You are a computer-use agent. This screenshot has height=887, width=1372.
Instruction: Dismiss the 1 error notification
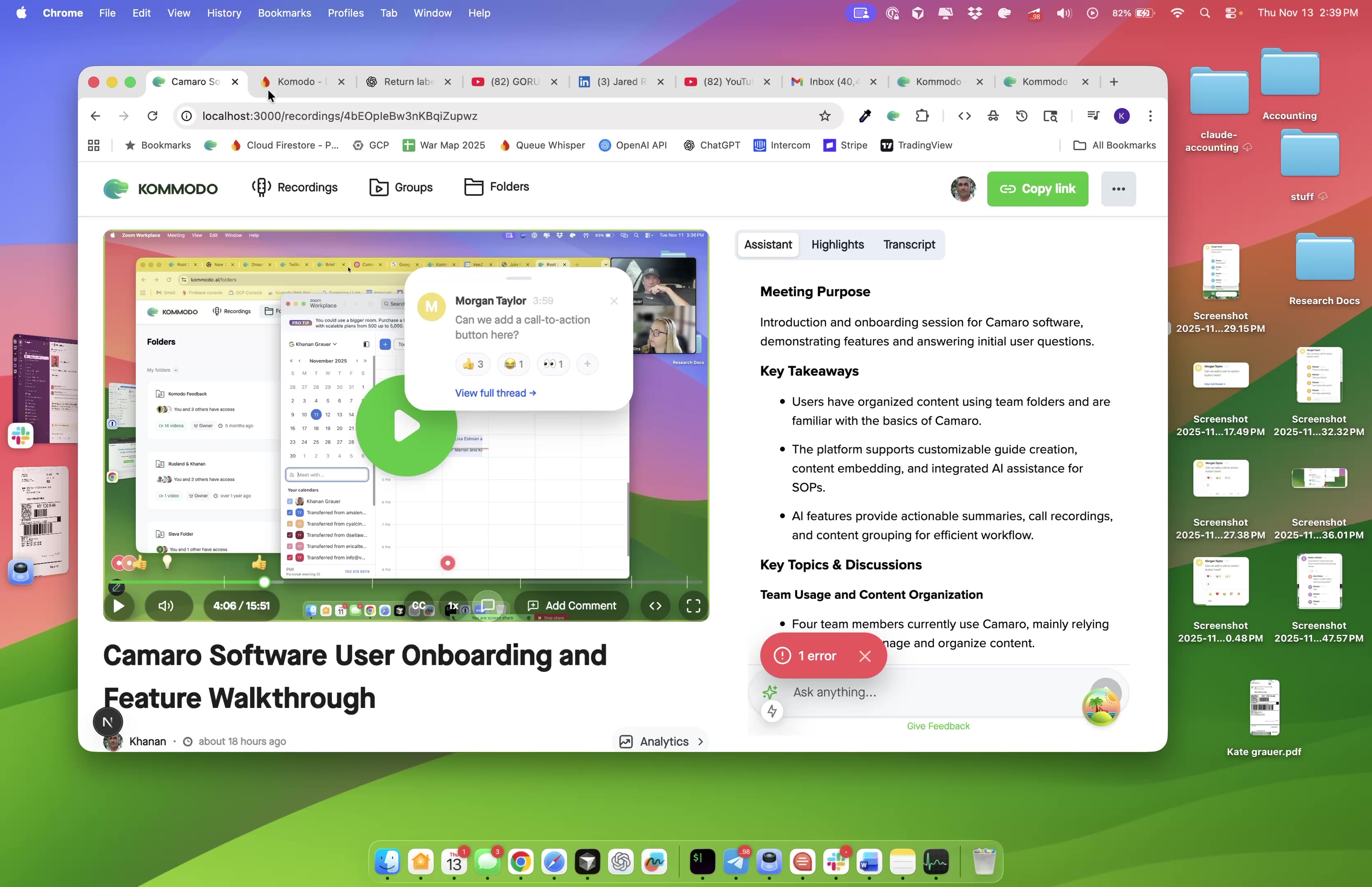(865, 656)
